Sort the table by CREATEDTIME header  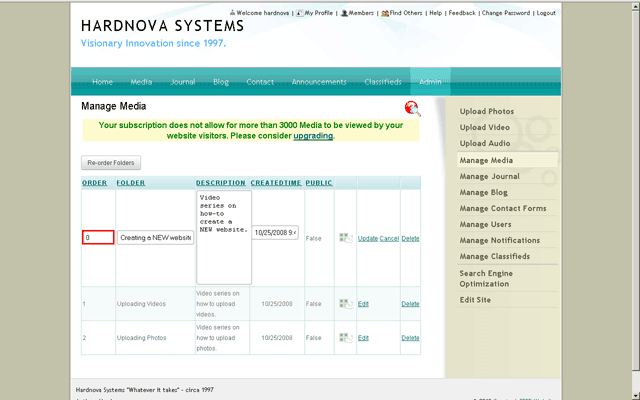(x=275, y=183)
